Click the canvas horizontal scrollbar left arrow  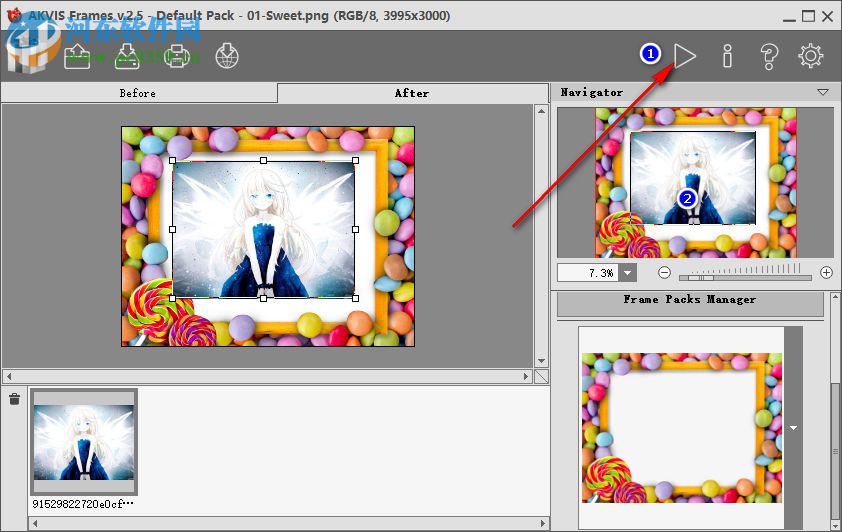pos(9,376)
